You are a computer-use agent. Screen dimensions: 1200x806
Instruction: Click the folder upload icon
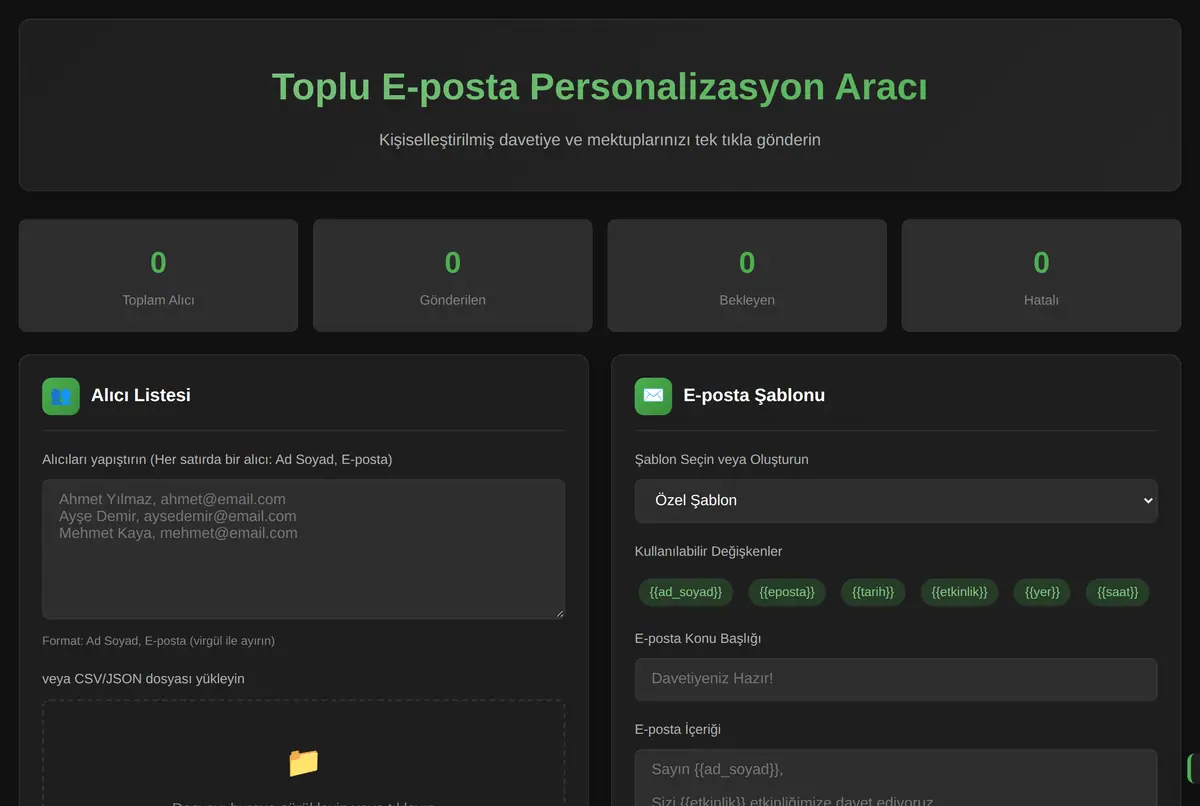(303, 763)
